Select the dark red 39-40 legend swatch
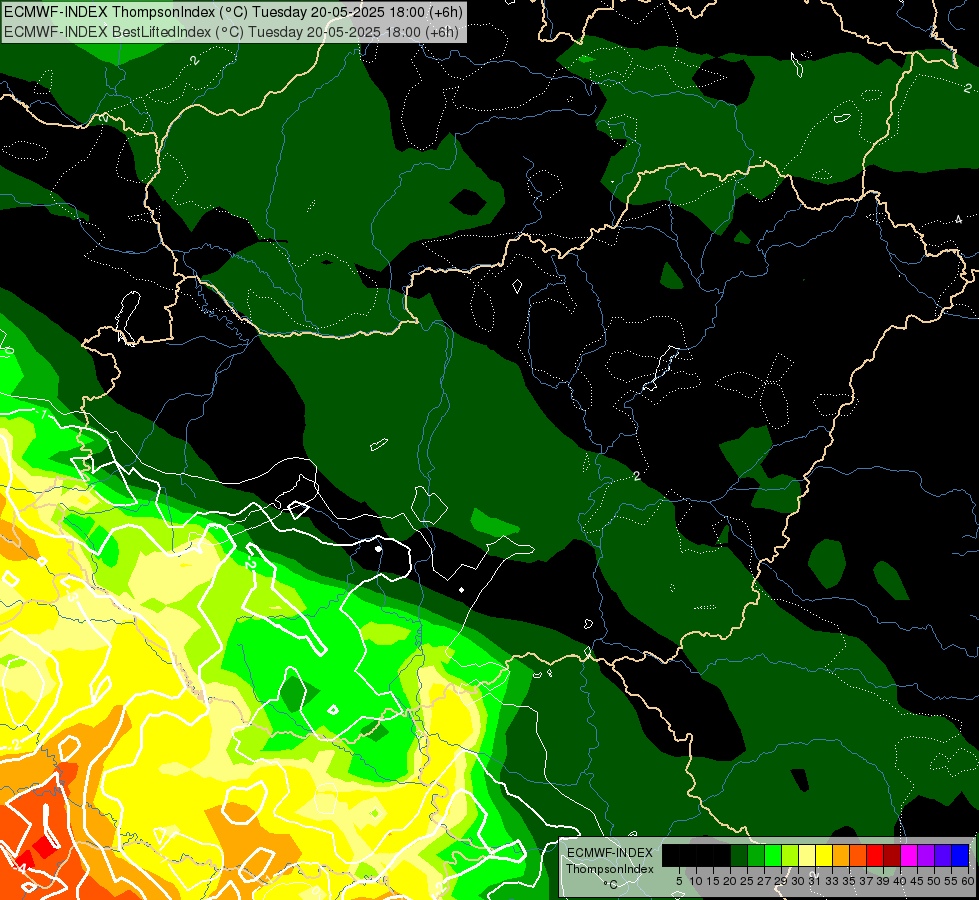The height and width of the screenshot is (900, 979). [x=892, y=855]
